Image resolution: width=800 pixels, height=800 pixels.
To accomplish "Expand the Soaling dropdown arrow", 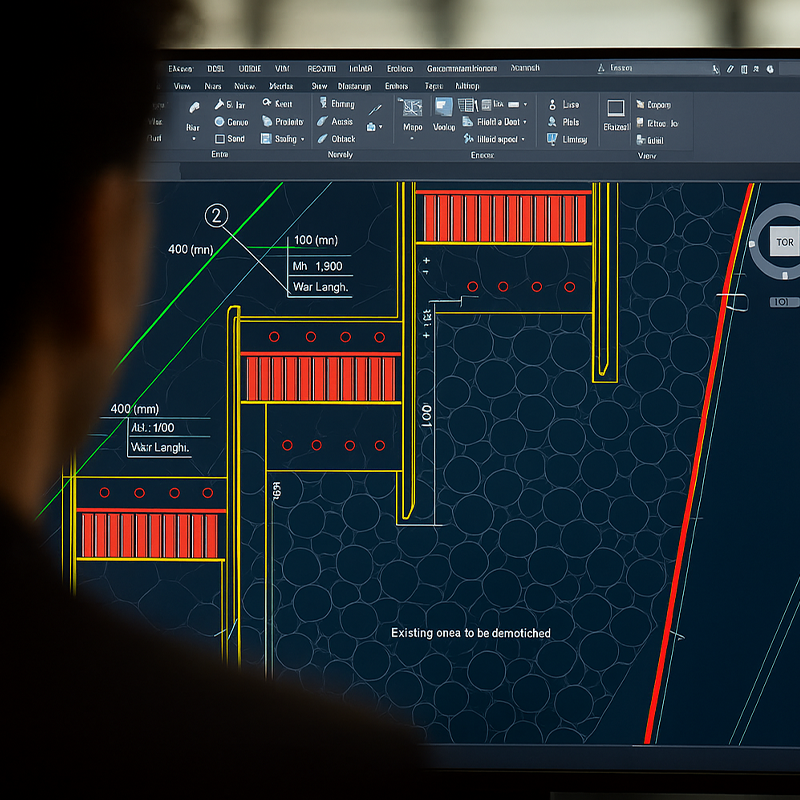I will 302,140.
